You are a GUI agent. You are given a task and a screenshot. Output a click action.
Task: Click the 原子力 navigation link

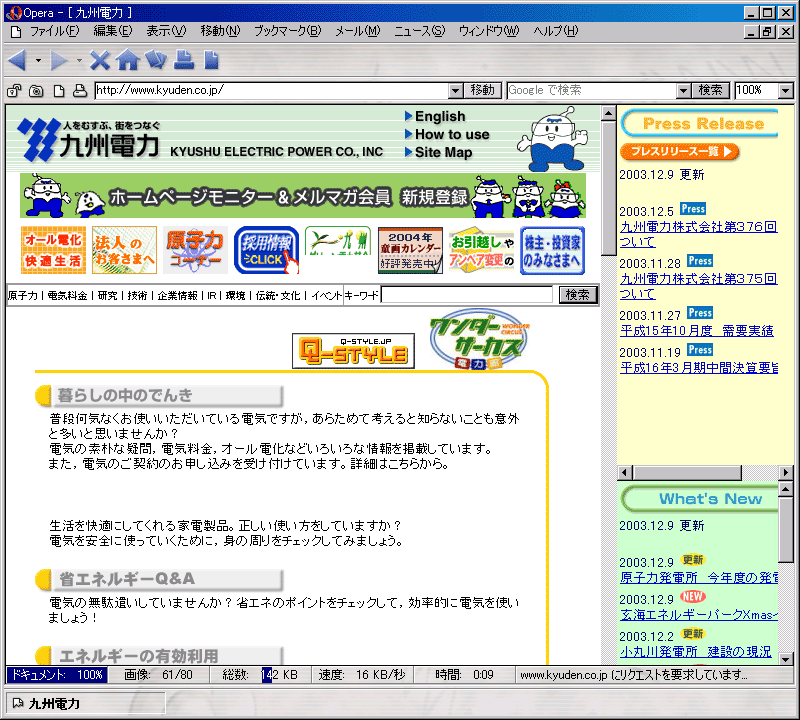[x=22, y=295]
